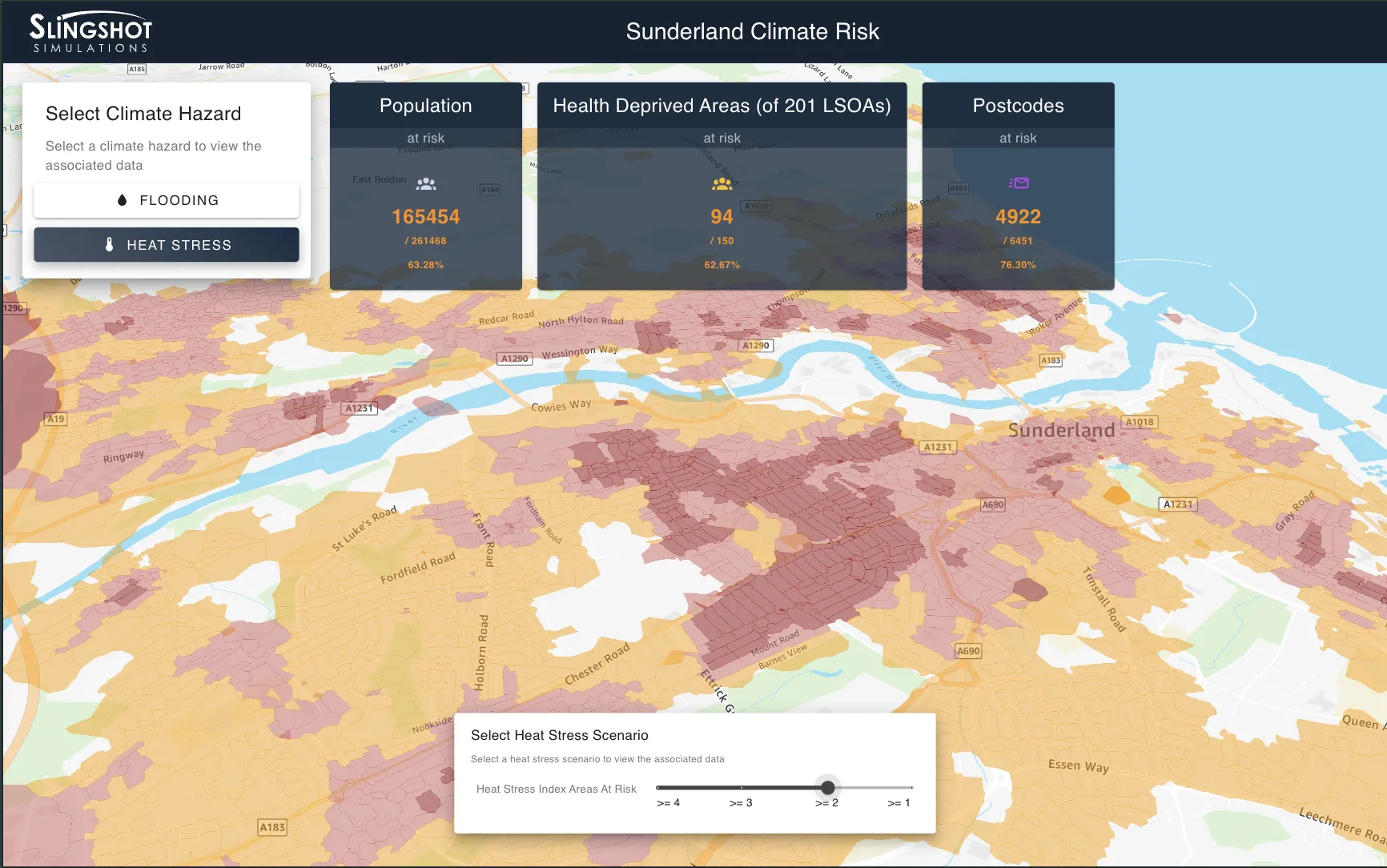Viewport: 1387px width, 868px height.
Task: Click the 165454 population at risk value
Action: pos(425,217)
